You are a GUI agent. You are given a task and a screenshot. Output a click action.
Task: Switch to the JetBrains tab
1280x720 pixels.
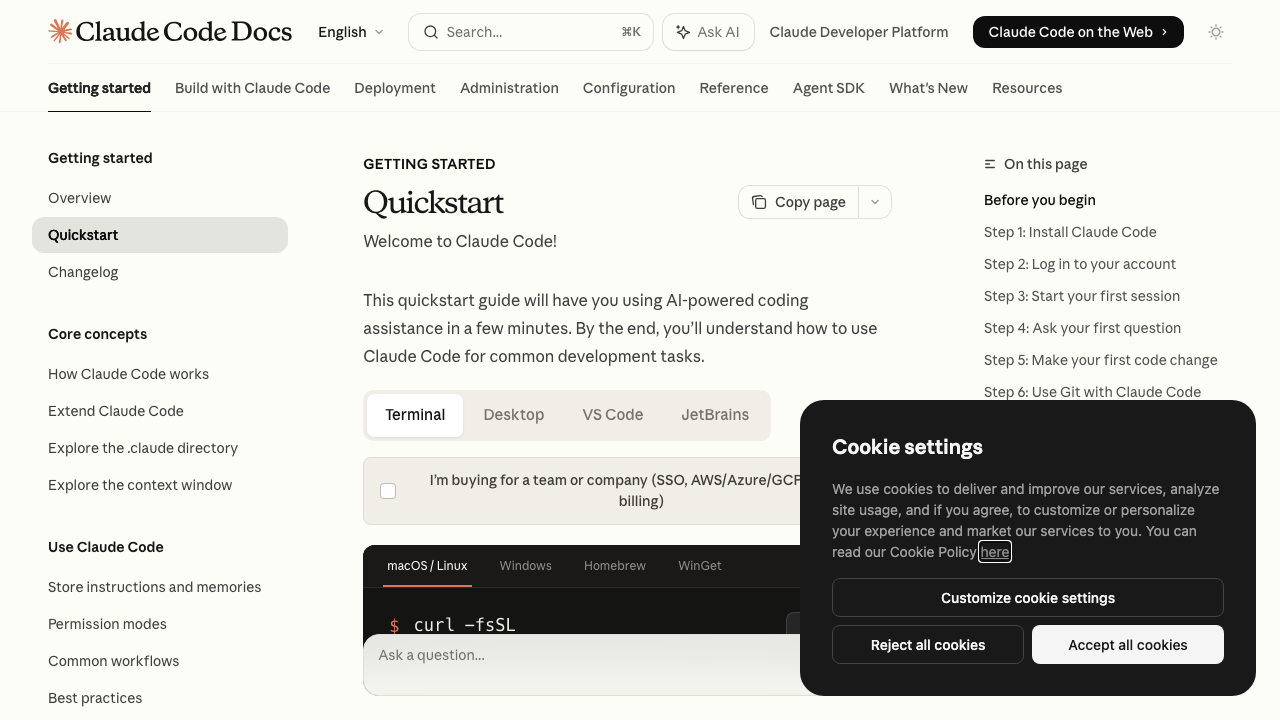[715, 414]
